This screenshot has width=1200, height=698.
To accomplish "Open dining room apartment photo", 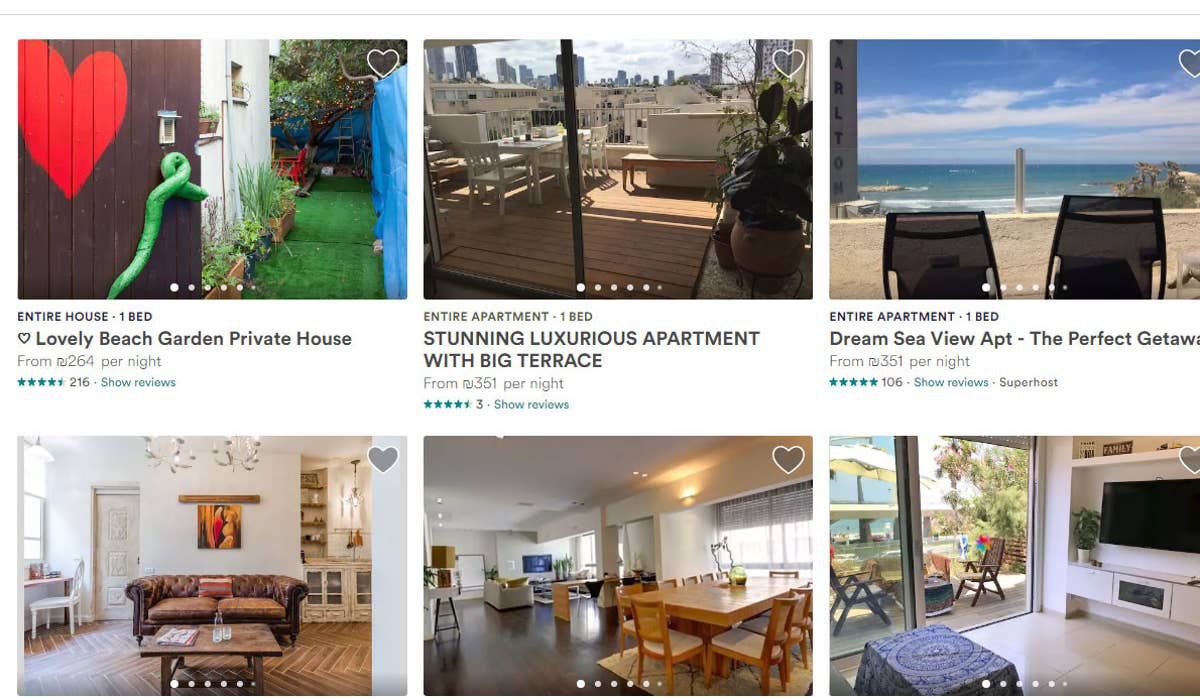I will [618, 565].
